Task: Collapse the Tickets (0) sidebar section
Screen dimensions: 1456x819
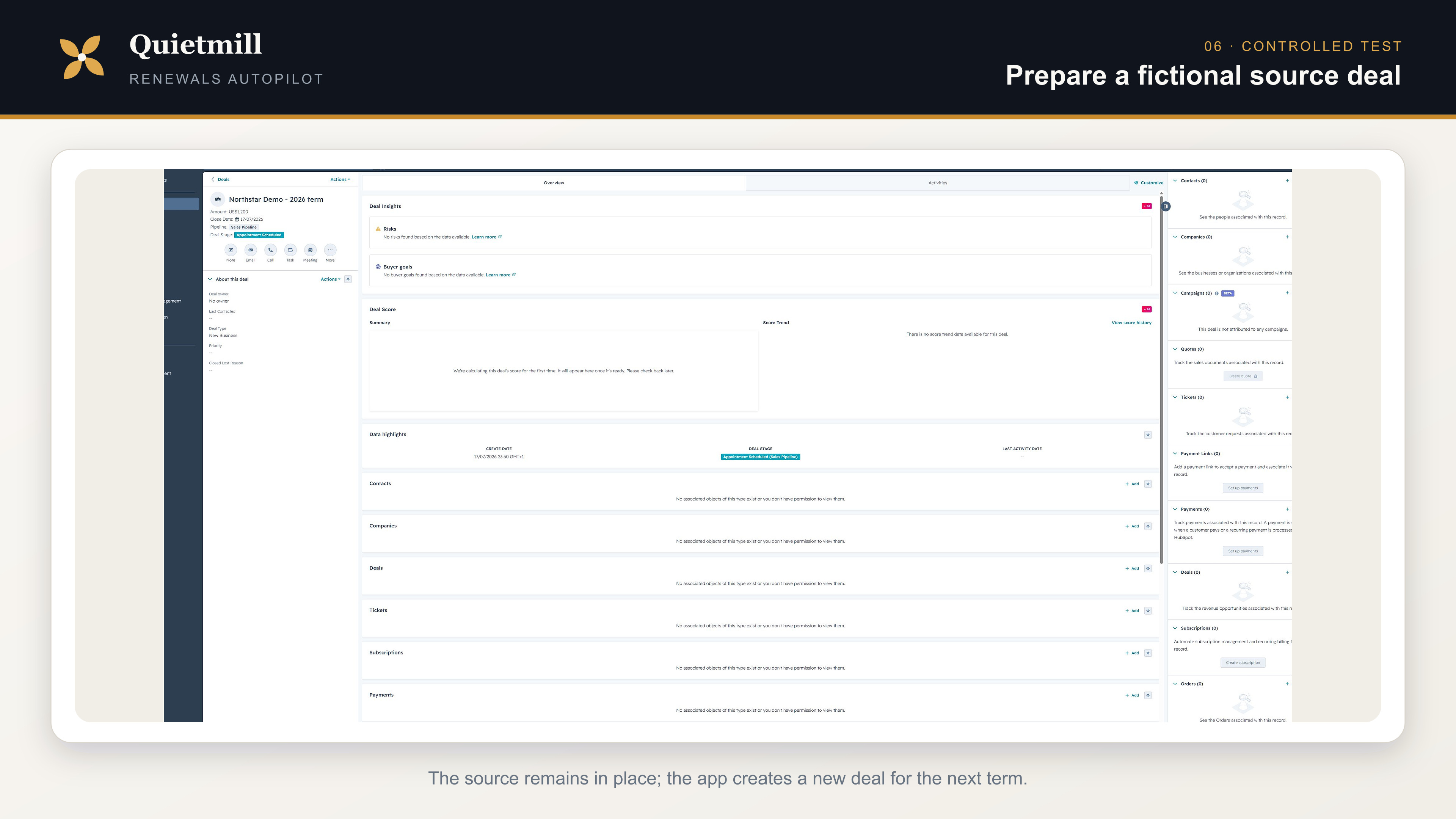Action: click(1175, 397)
